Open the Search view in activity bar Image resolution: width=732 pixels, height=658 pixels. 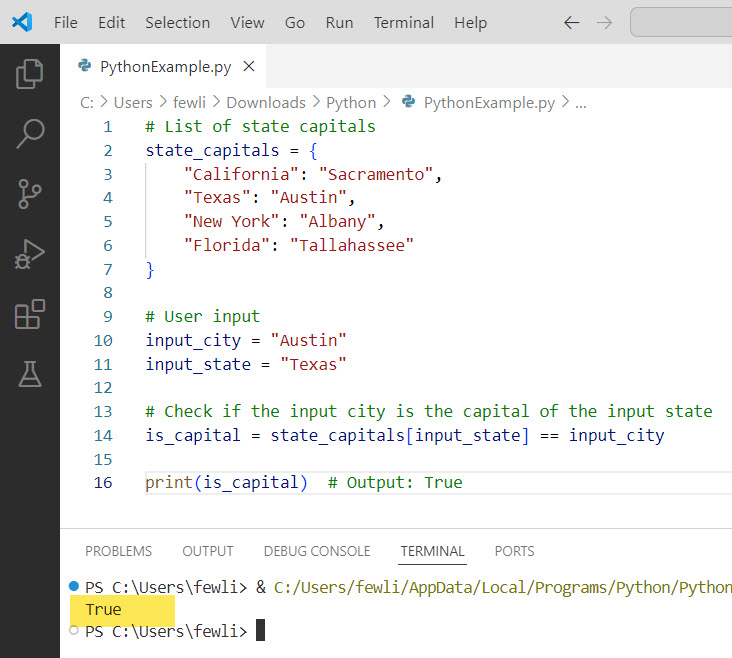click(29, 134)
